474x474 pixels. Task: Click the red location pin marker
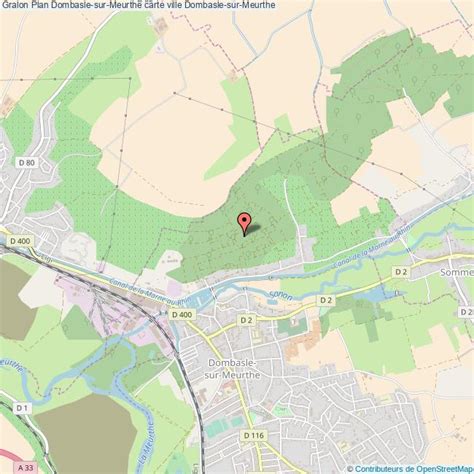coord(244,225)
